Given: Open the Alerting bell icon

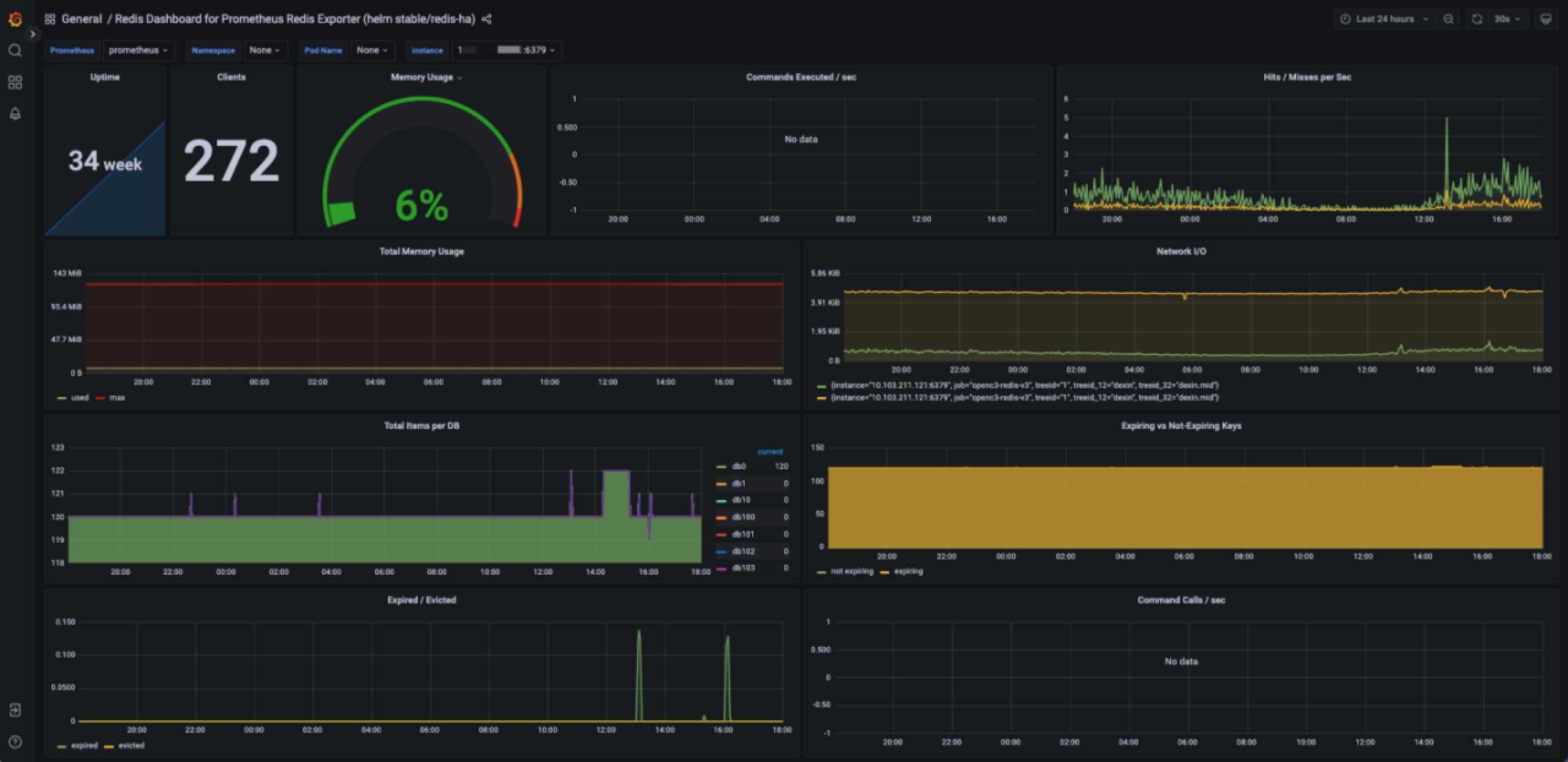Looking at the screenshot, I should click(x=15, y=114).
